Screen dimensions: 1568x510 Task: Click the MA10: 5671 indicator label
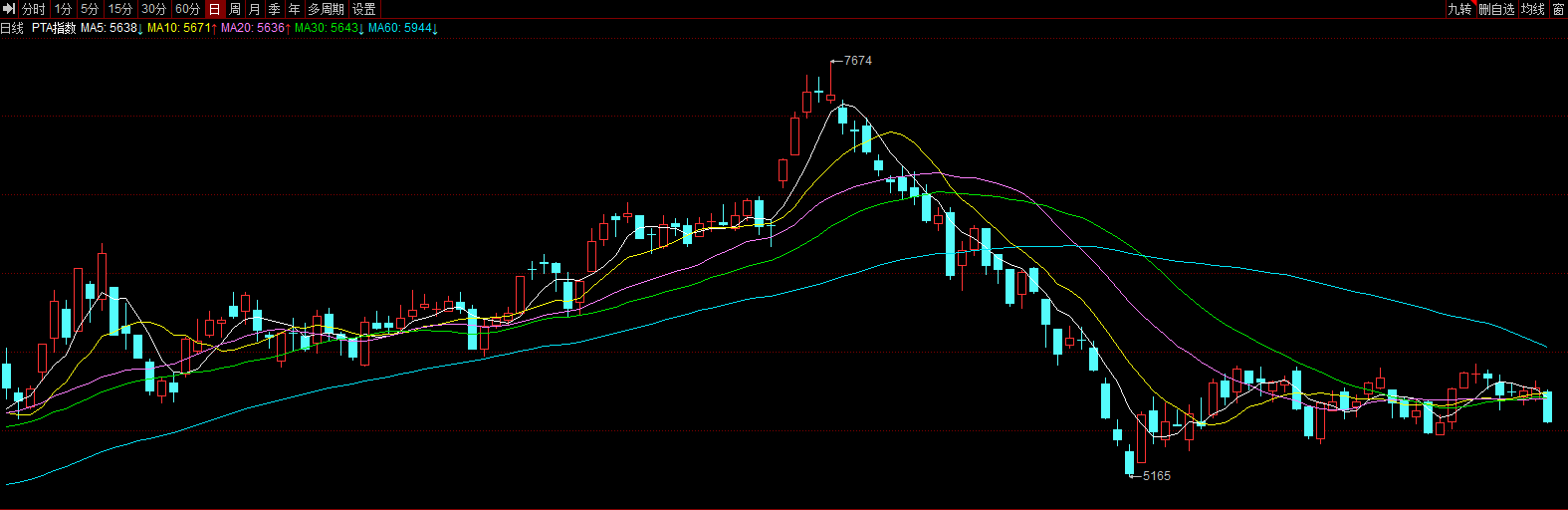point(182,28)
